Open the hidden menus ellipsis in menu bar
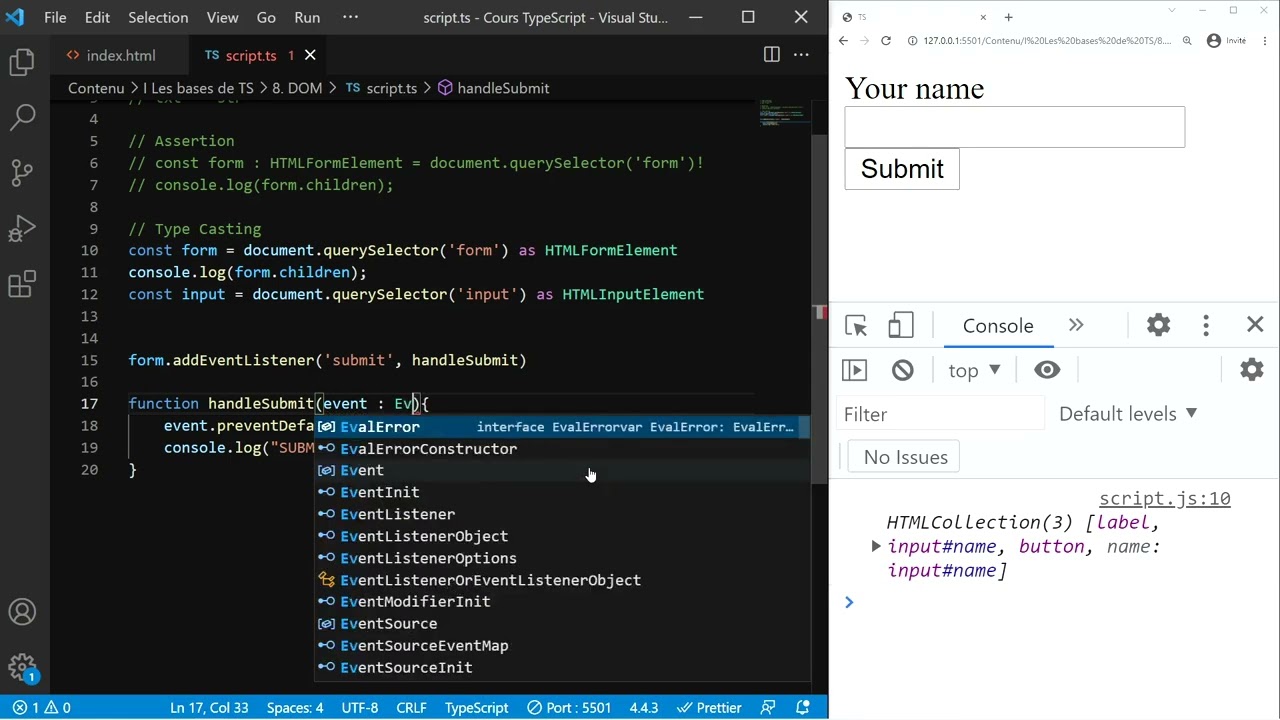 350,17
